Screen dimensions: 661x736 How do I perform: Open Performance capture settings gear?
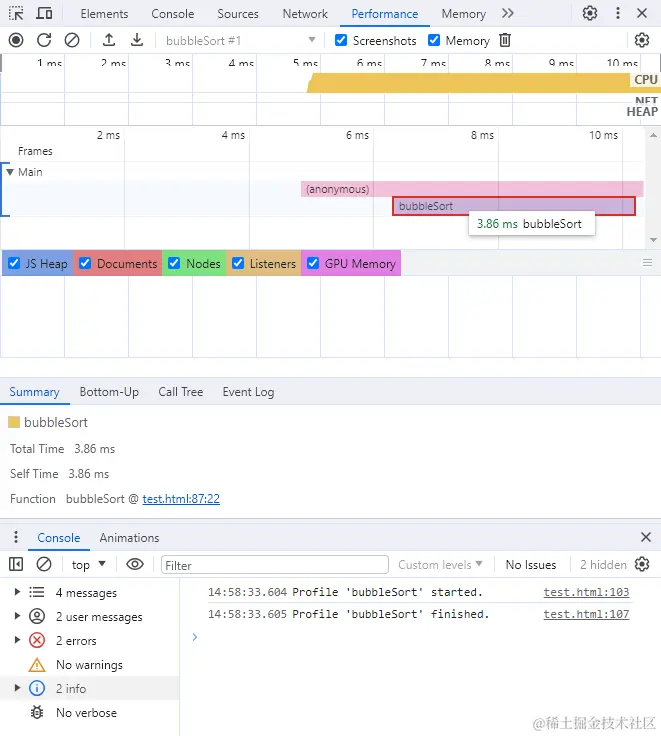pos(642,40)
